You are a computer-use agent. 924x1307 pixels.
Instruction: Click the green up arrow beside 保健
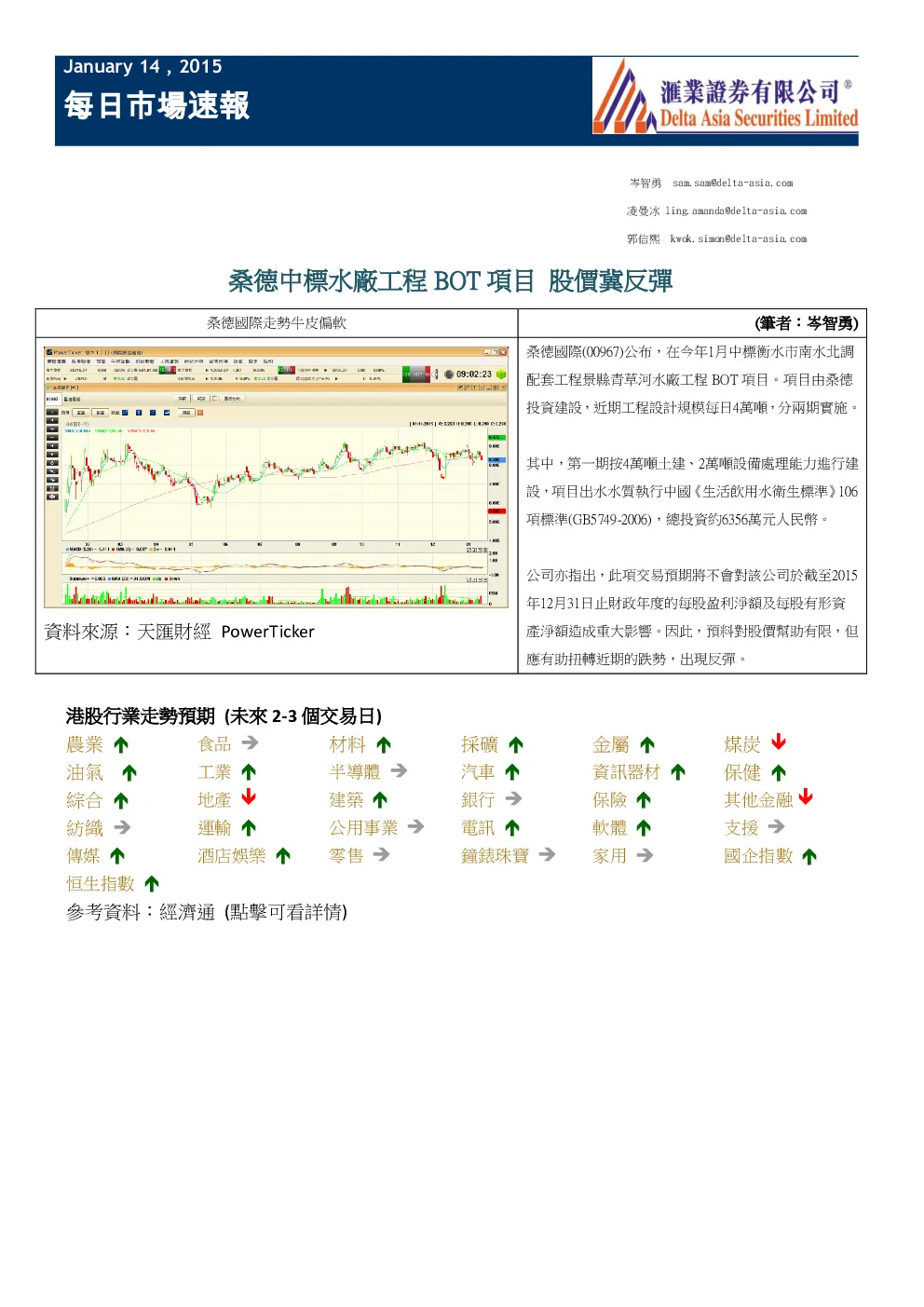click(779, 773)
